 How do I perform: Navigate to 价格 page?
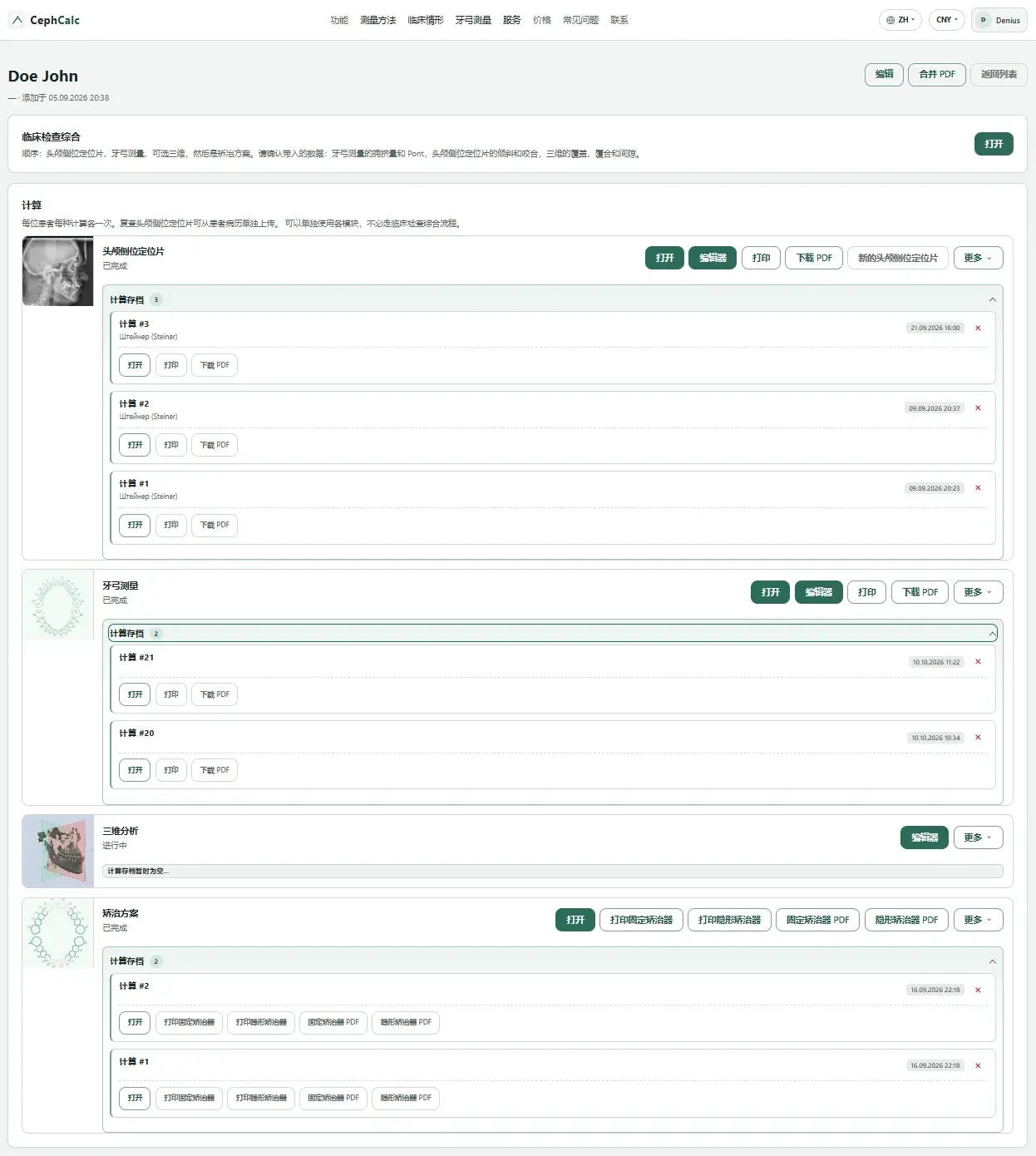tap(542, 20)
